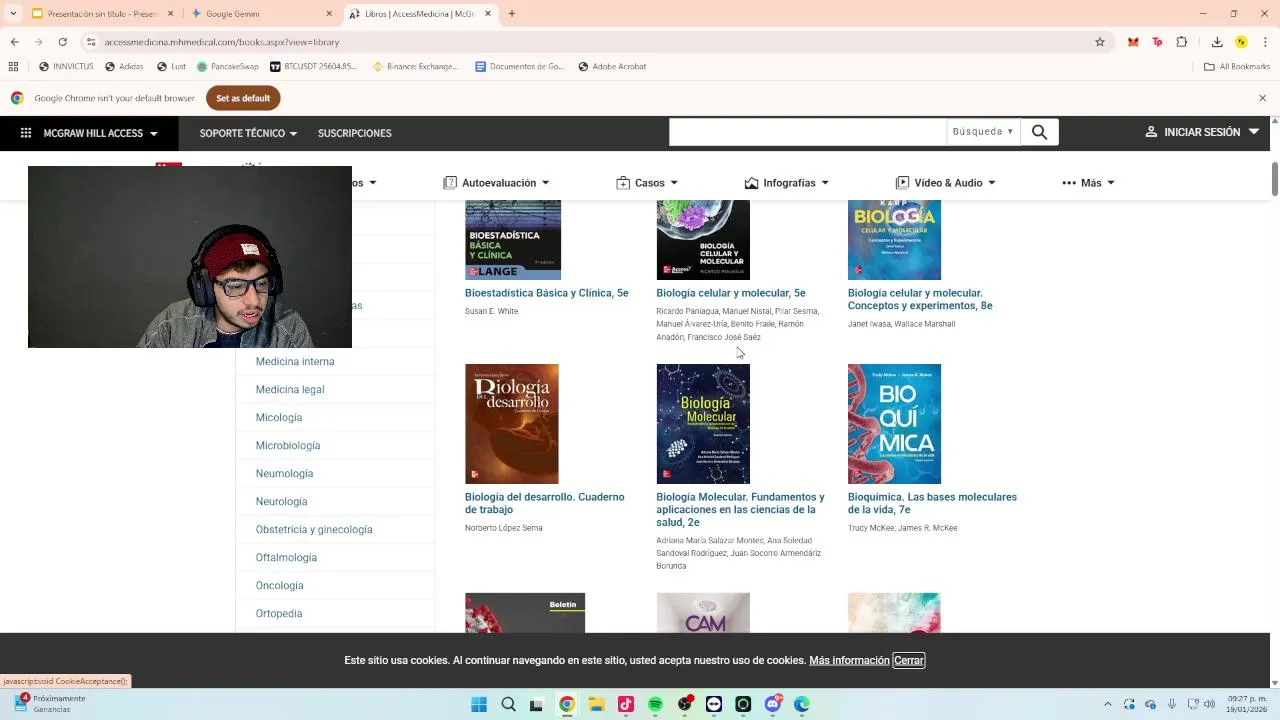This screenshot has width=1280, height=720.
Task: Dismiss the default browser notification bar
Action: coord(1262,98)
